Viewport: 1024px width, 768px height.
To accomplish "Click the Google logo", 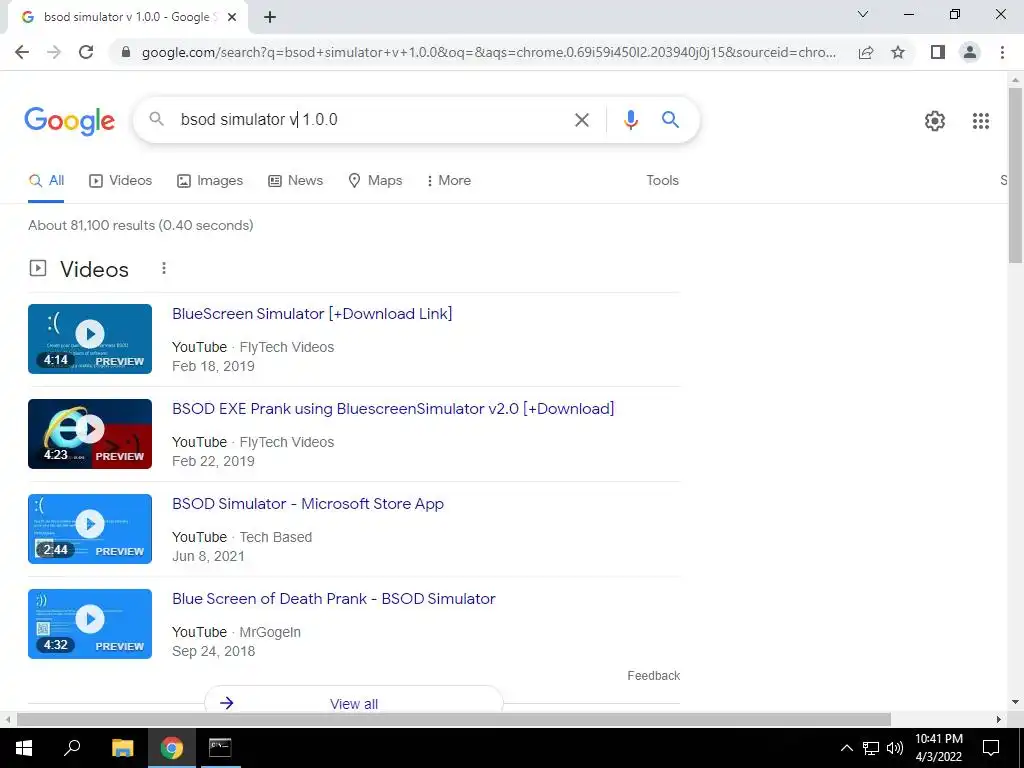I will (x=70, y=121).
